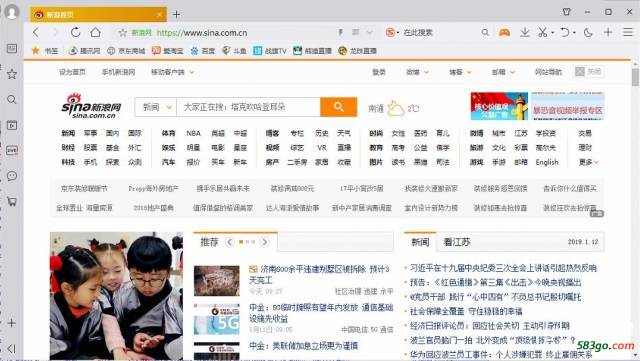The image size is (640, 361).
Task: Click the VR link in the navigation
Action: [322, 147]
